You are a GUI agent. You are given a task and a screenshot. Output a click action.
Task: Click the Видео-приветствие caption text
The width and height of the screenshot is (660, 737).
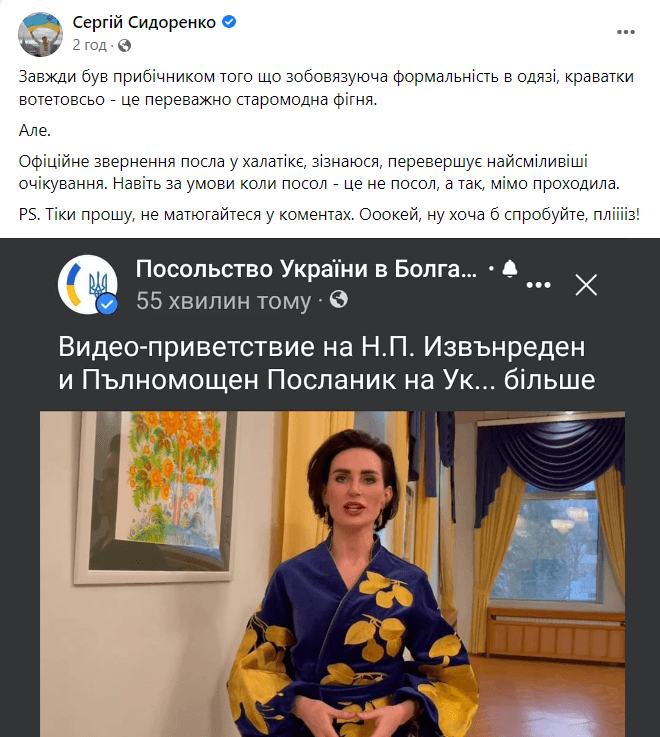(322, 363)
